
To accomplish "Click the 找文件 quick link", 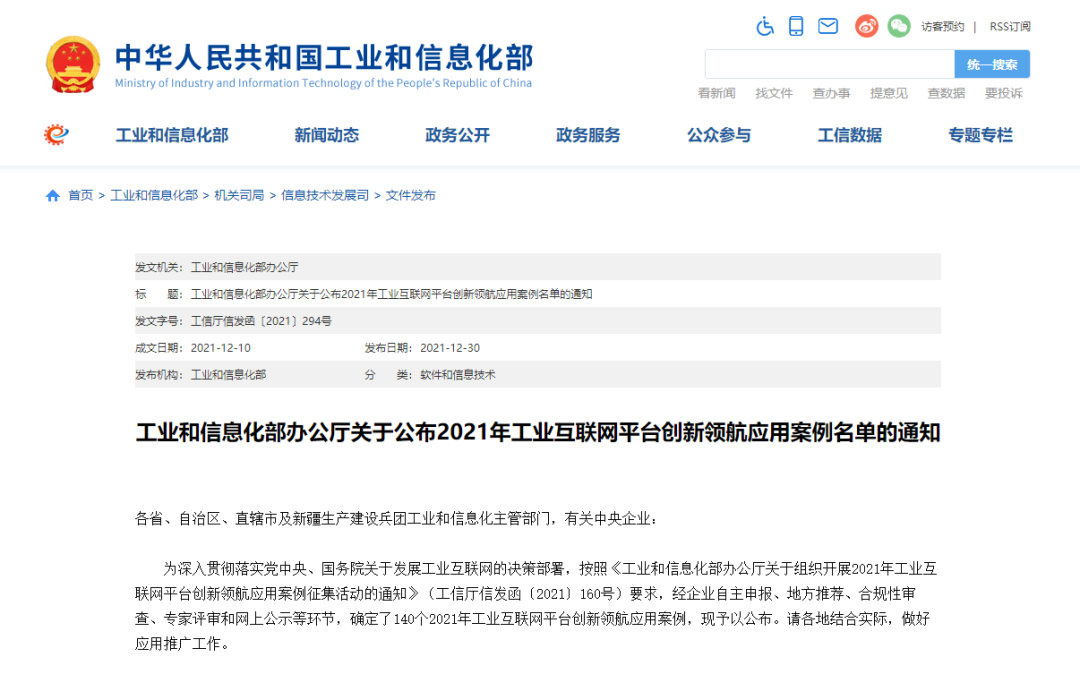I will point(774,92).
